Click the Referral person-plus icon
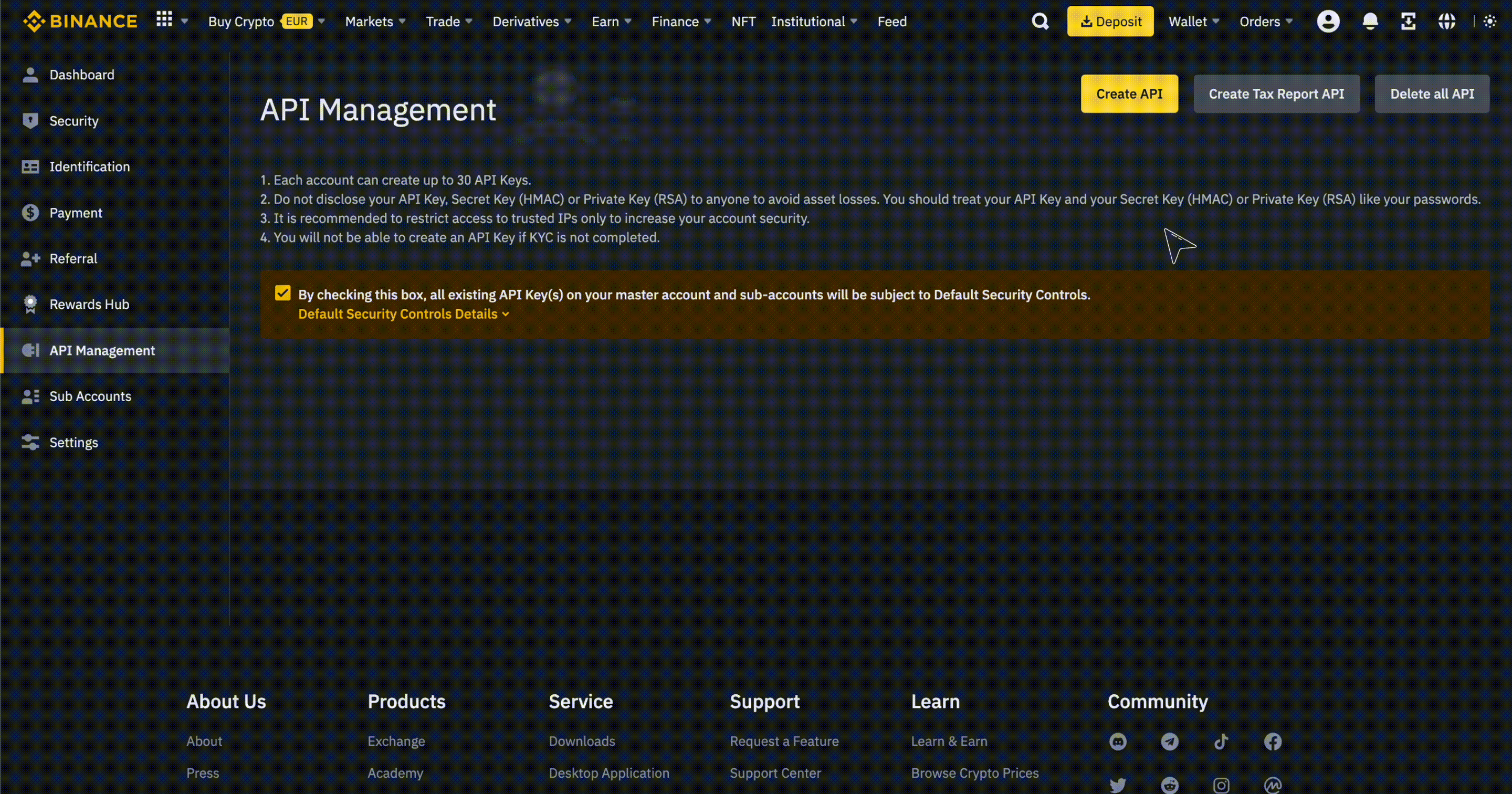The height and width of the screenshot is (794, 1512). tap(30, 258)
